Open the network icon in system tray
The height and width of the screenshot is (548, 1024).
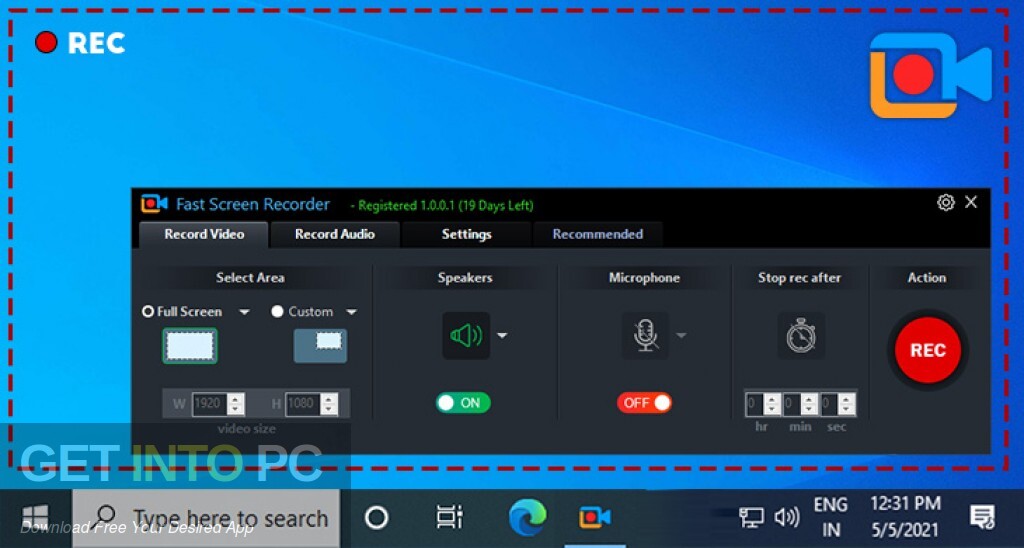point(752,518)
